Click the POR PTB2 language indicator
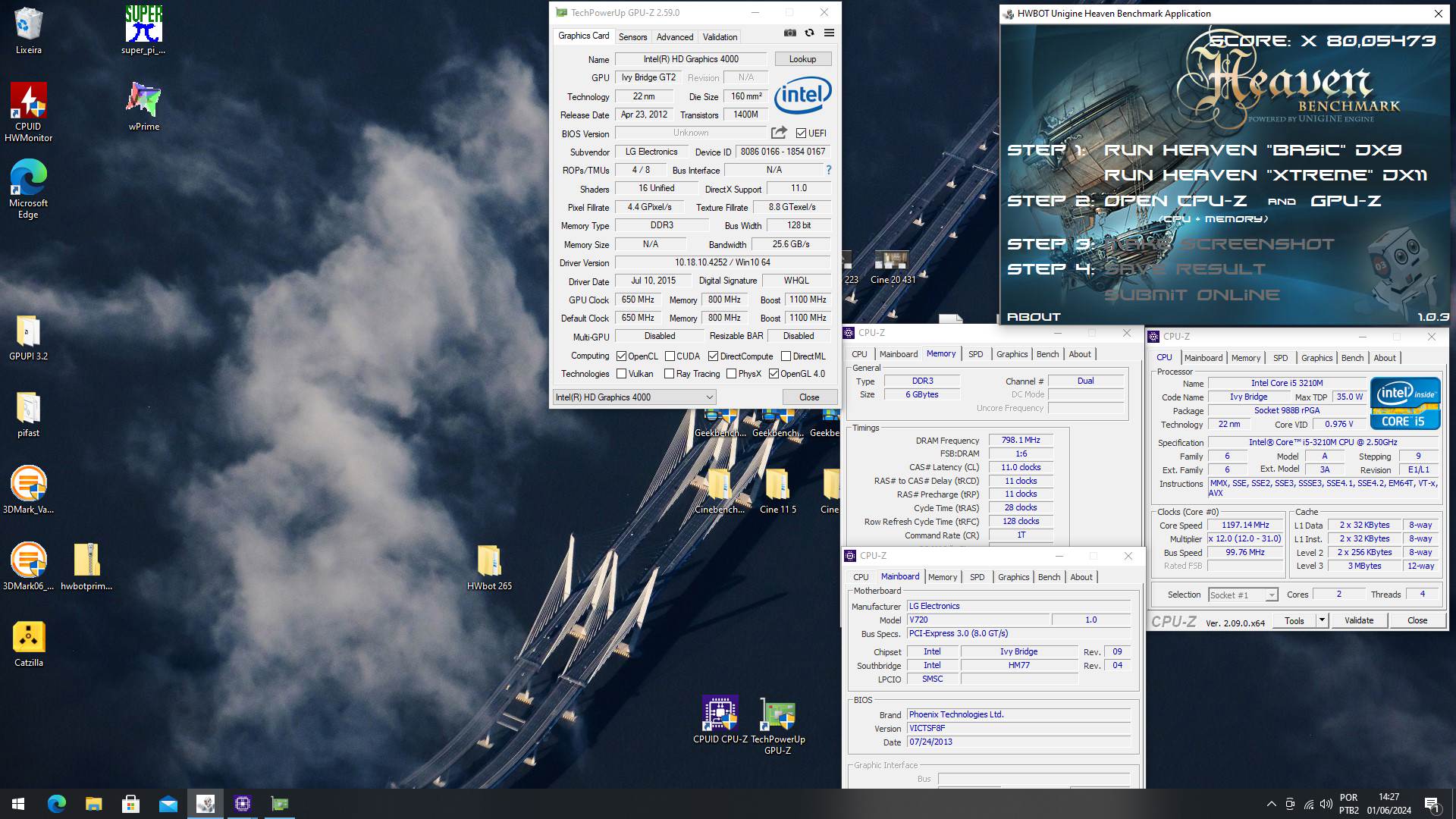Image resolution: width=1456 pixels, height=819 pixels. 1348,804
